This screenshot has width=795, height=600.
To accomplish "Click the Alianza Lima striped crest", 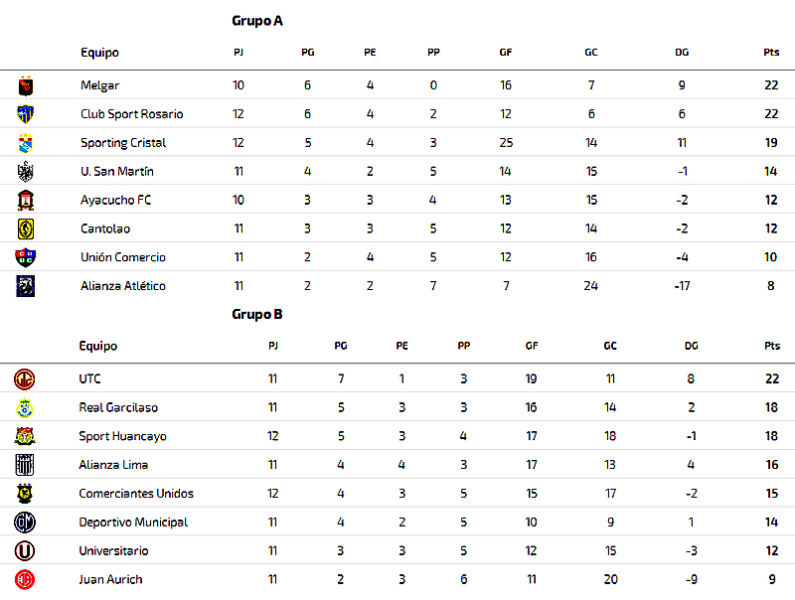I will (x=24, y=465).
